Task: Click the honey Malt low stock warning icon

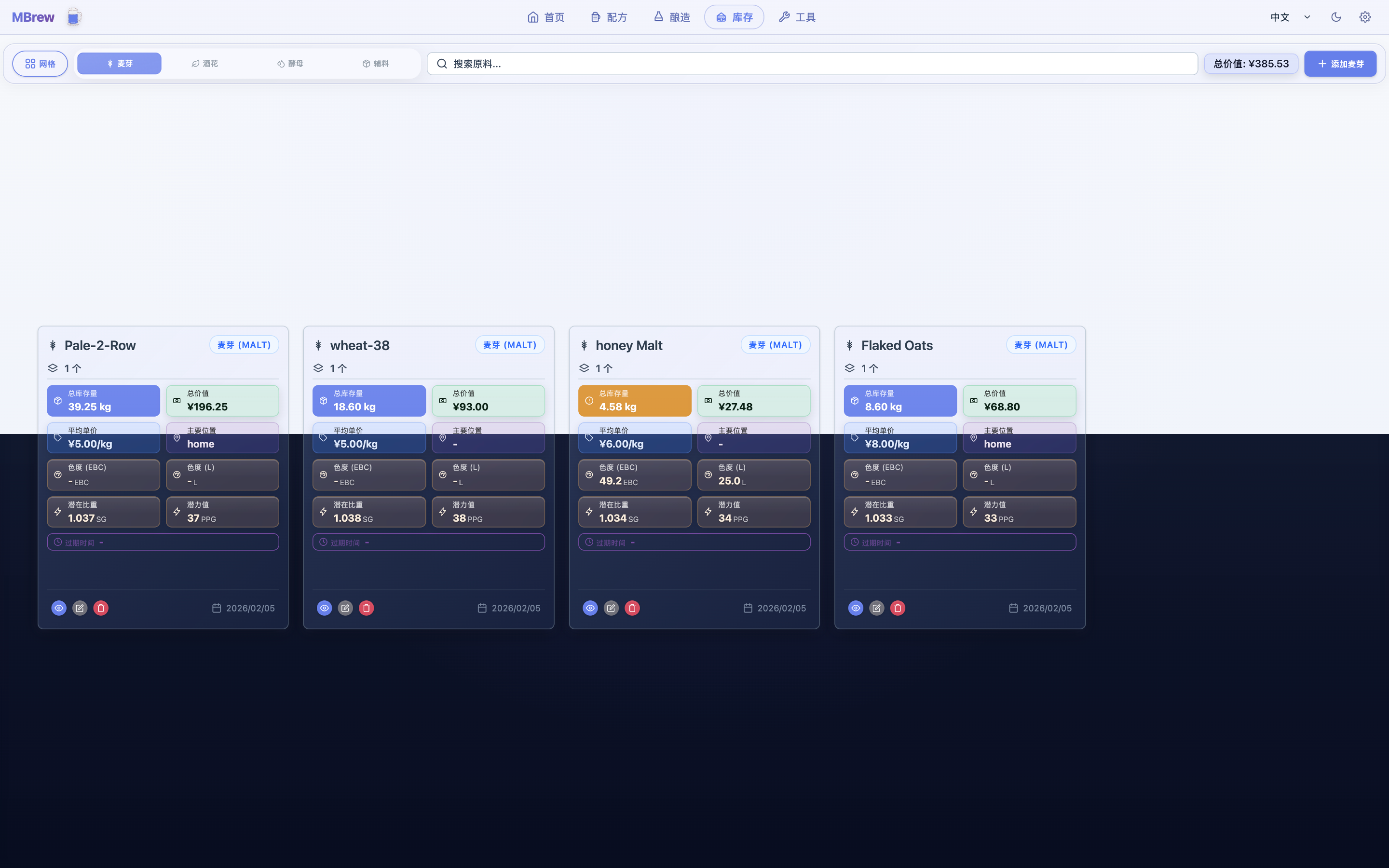Action: click(x=589, y=401)
